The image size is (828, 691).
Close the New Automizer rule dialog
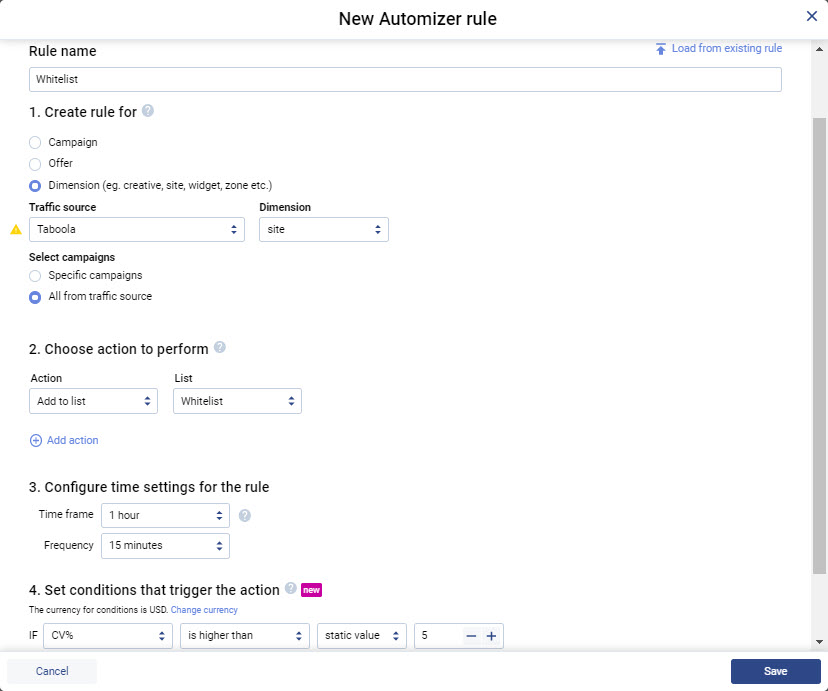tap(812, 16)
